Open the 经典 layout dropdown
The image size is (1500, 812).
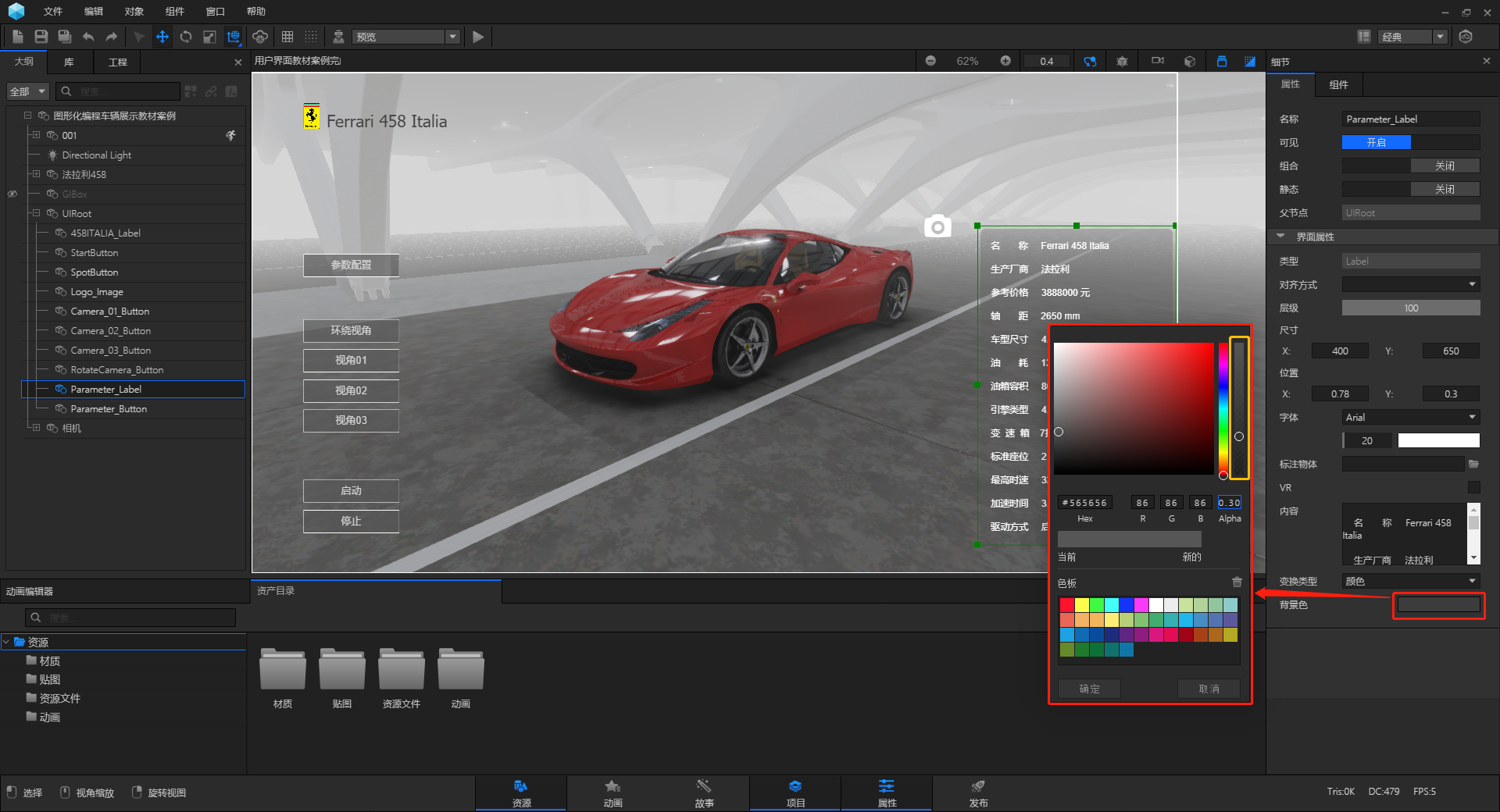point(1412,37)
